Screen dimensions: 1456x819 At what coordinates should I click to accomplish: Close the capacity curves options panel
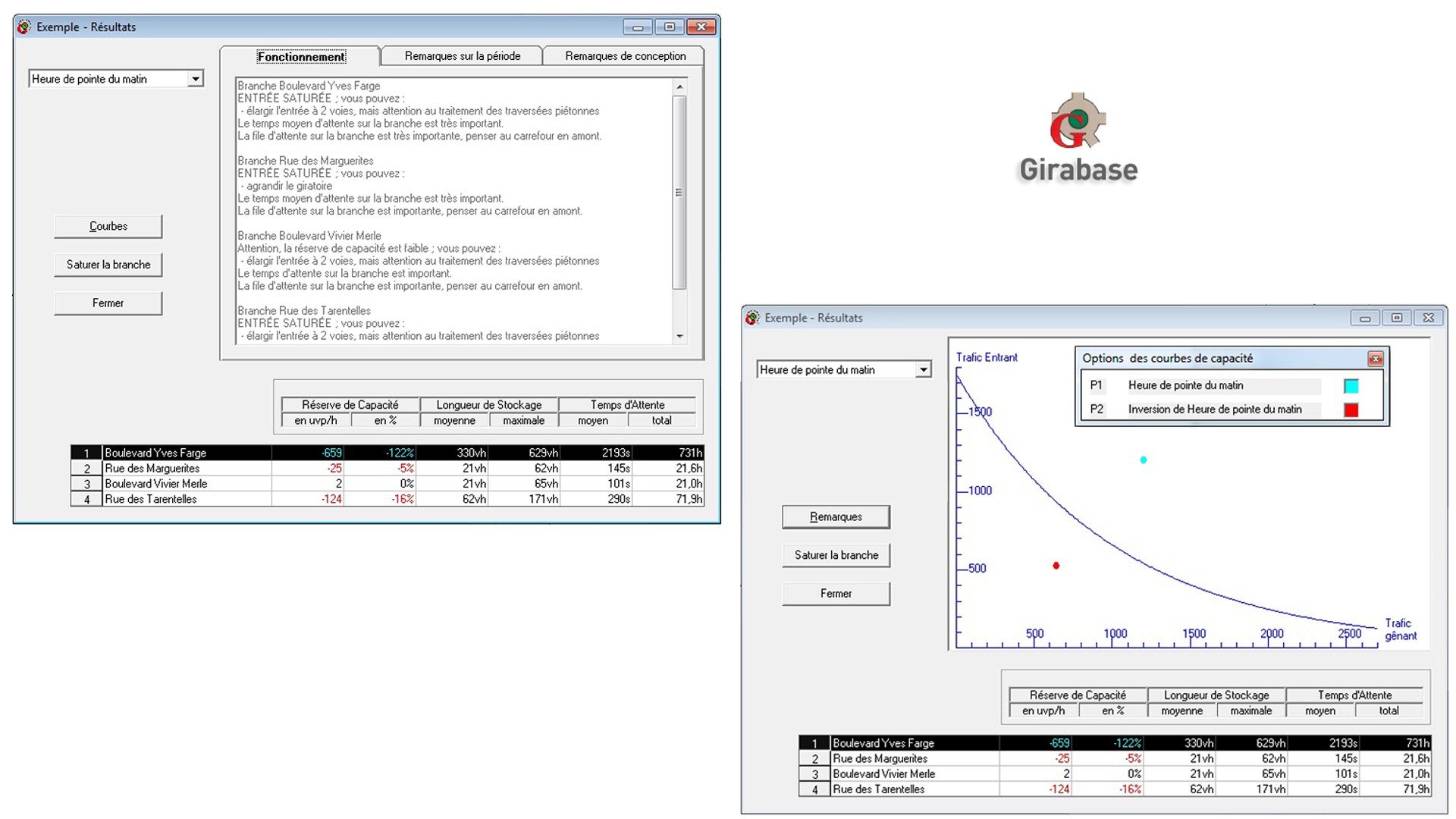[x=1375, y=359]
